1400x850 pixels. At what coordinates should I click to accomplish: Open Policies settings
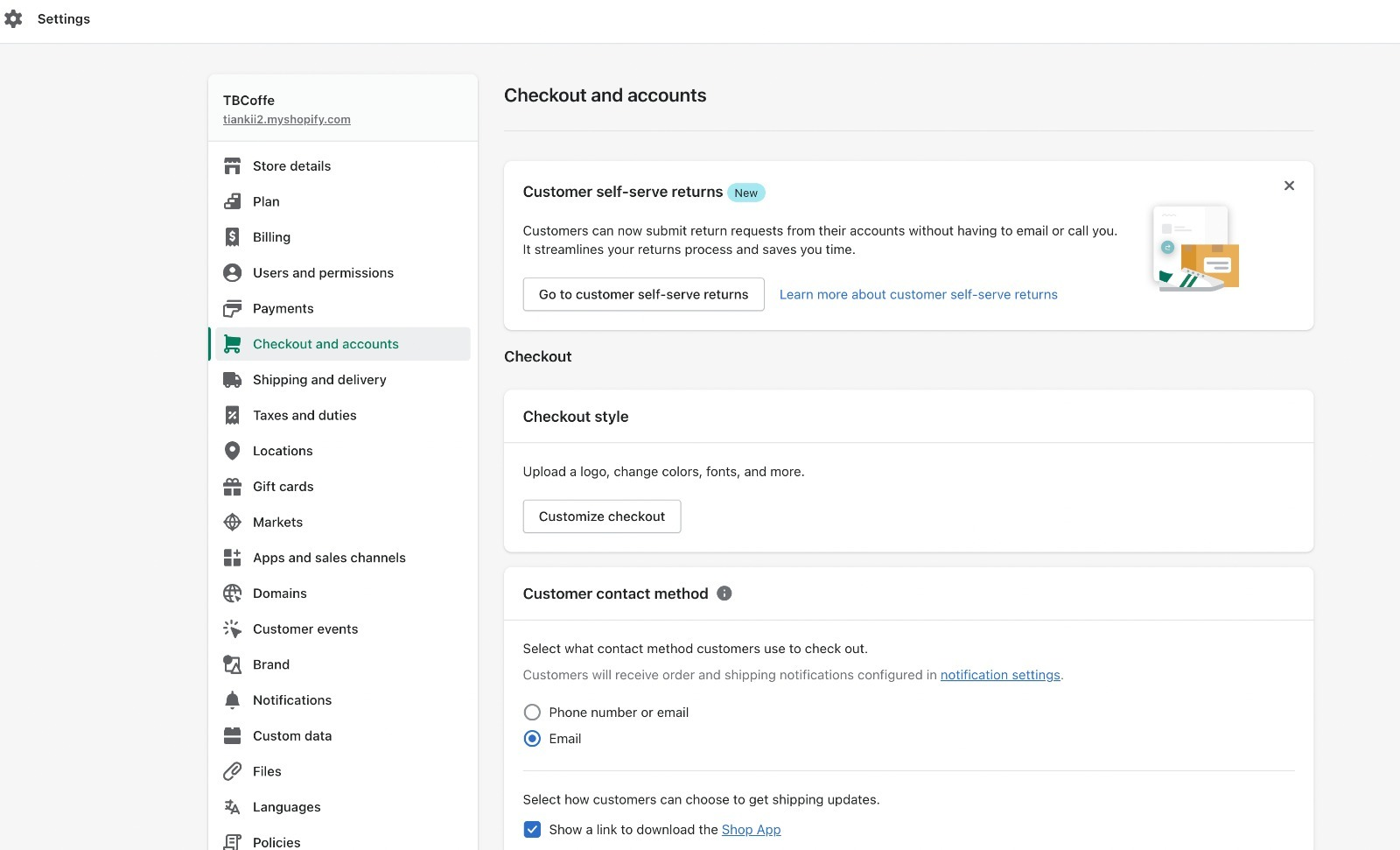pyautogui.click(x=276, y=842)
